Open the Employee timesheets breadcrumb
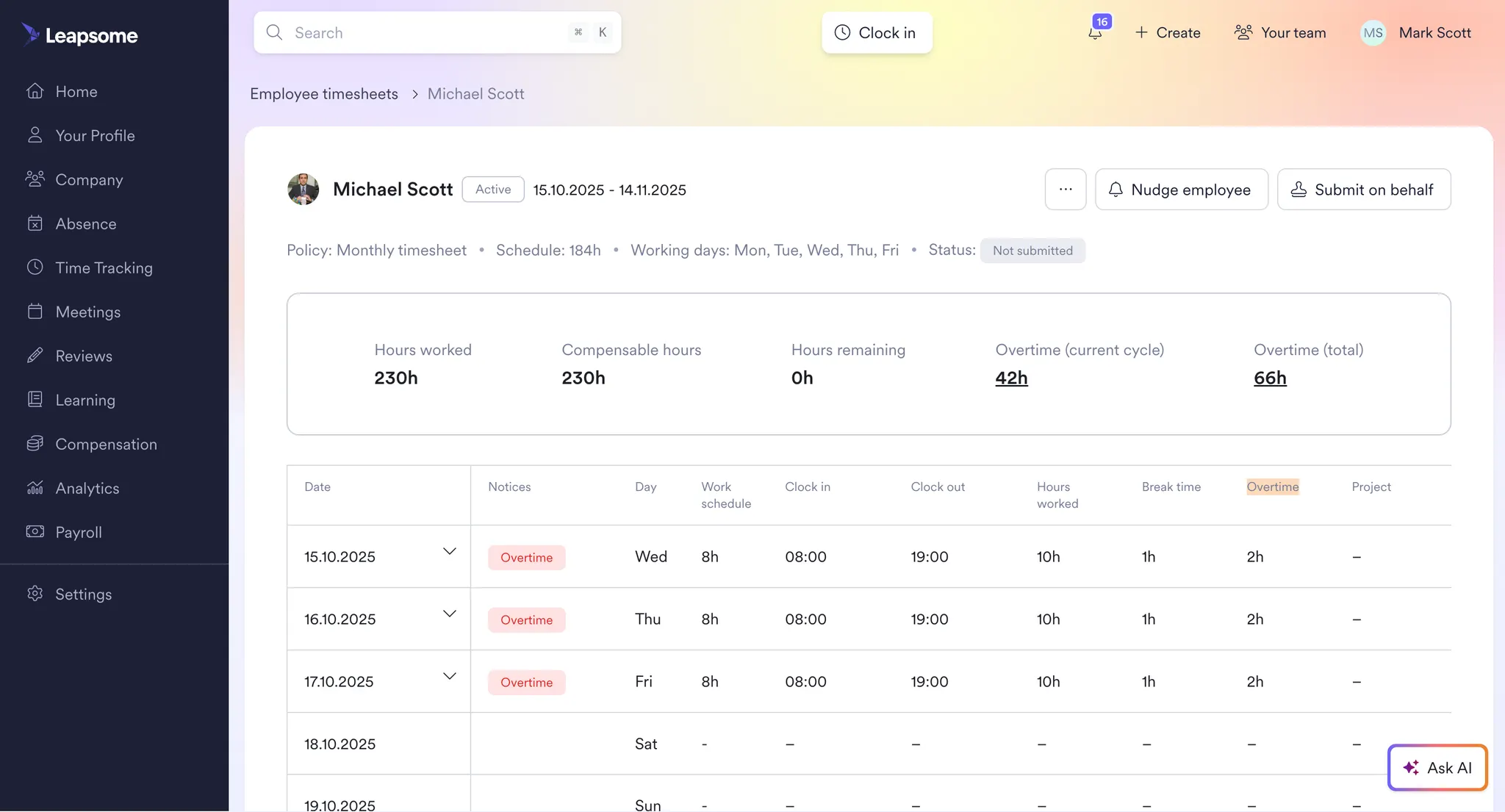The image size is (1505, 812). [x=323, y=93]
